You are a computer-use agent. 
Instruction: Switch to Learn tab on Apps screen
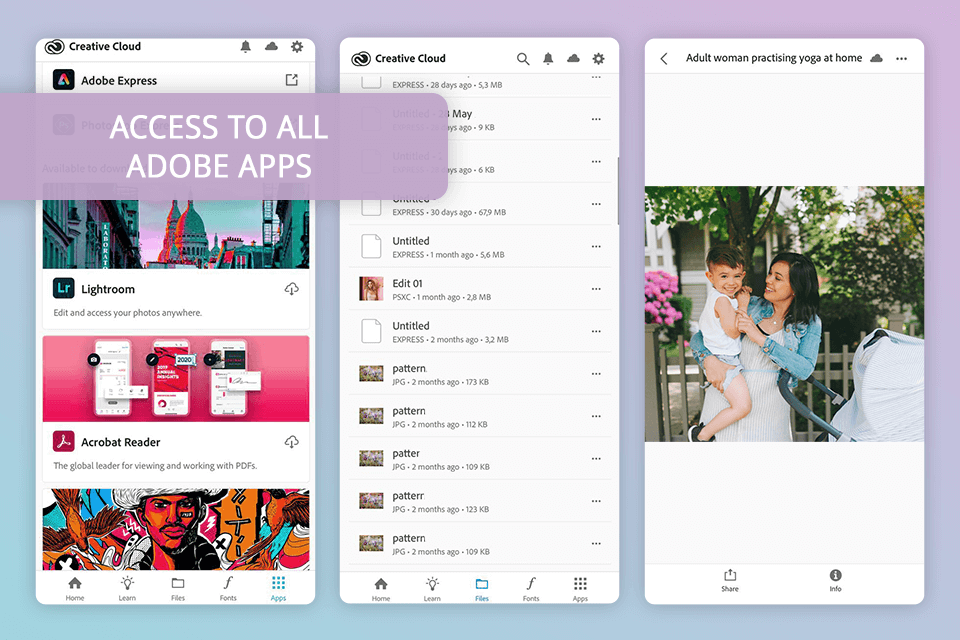[127, 588]
